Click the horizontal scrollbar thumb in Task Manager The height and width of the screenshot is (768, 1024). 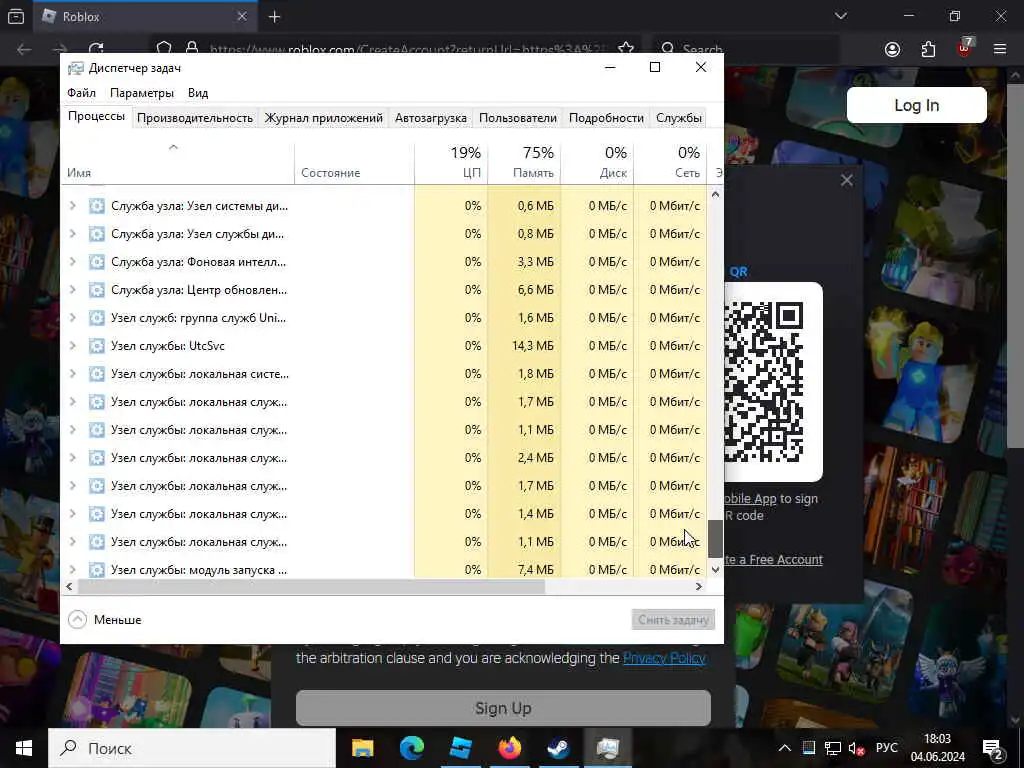click(x=311, y=586)
